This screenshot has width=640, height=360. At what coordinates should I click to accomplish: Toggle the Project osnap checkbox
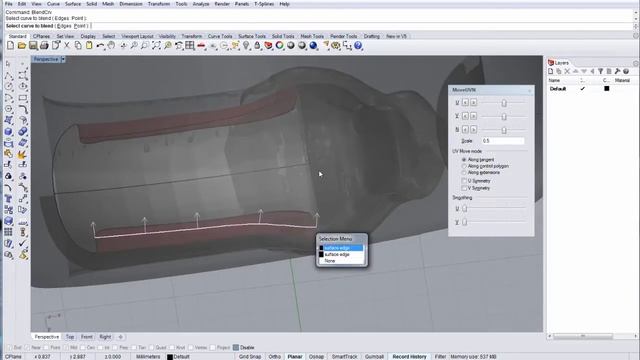tap(213, 347)
